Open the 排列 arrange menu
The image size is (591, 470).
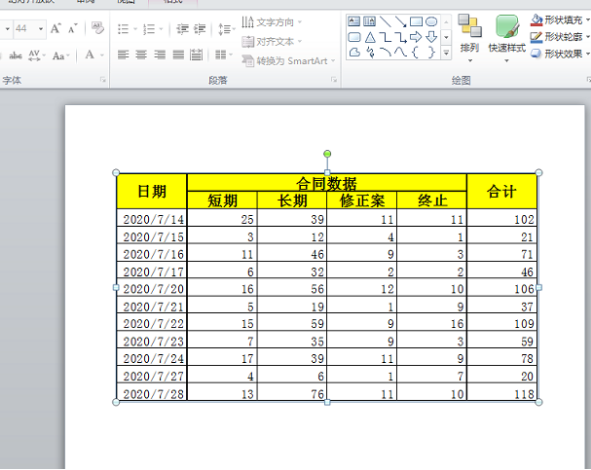[x=469, y=38]
